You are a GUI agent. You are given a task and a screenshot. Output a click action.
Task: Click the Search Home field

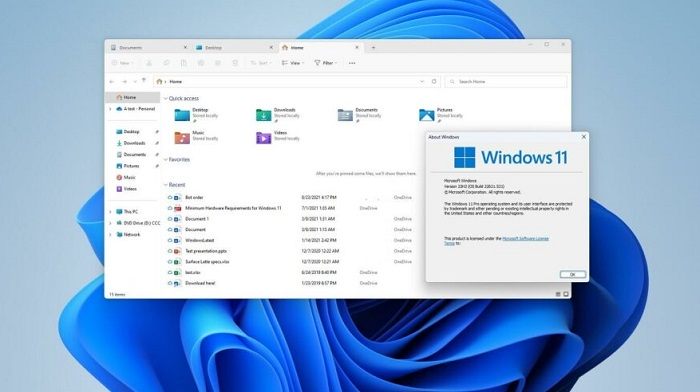click(506, 82)
